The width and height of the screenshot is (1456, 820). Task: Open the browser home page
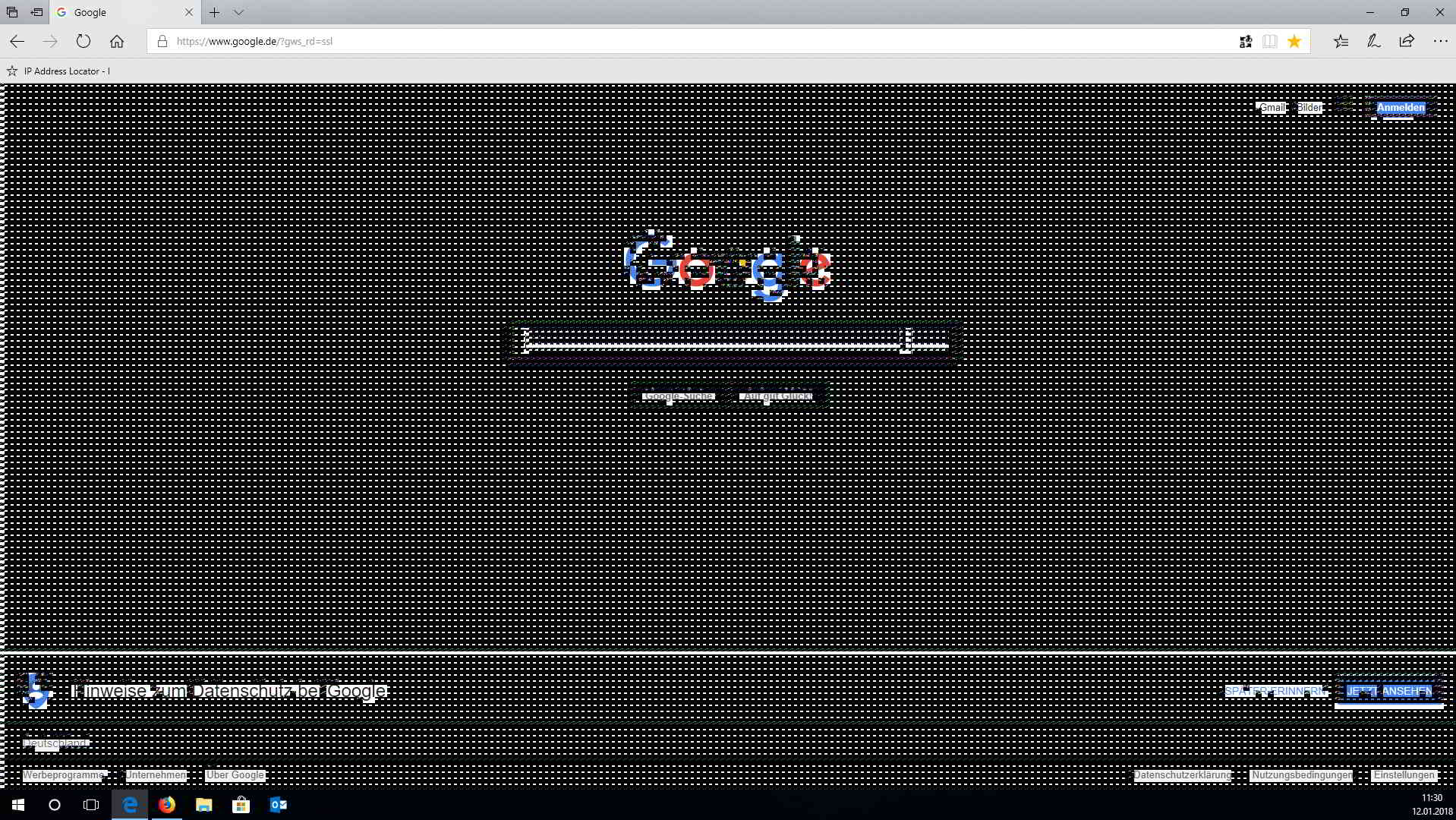[x=116, y=42]
